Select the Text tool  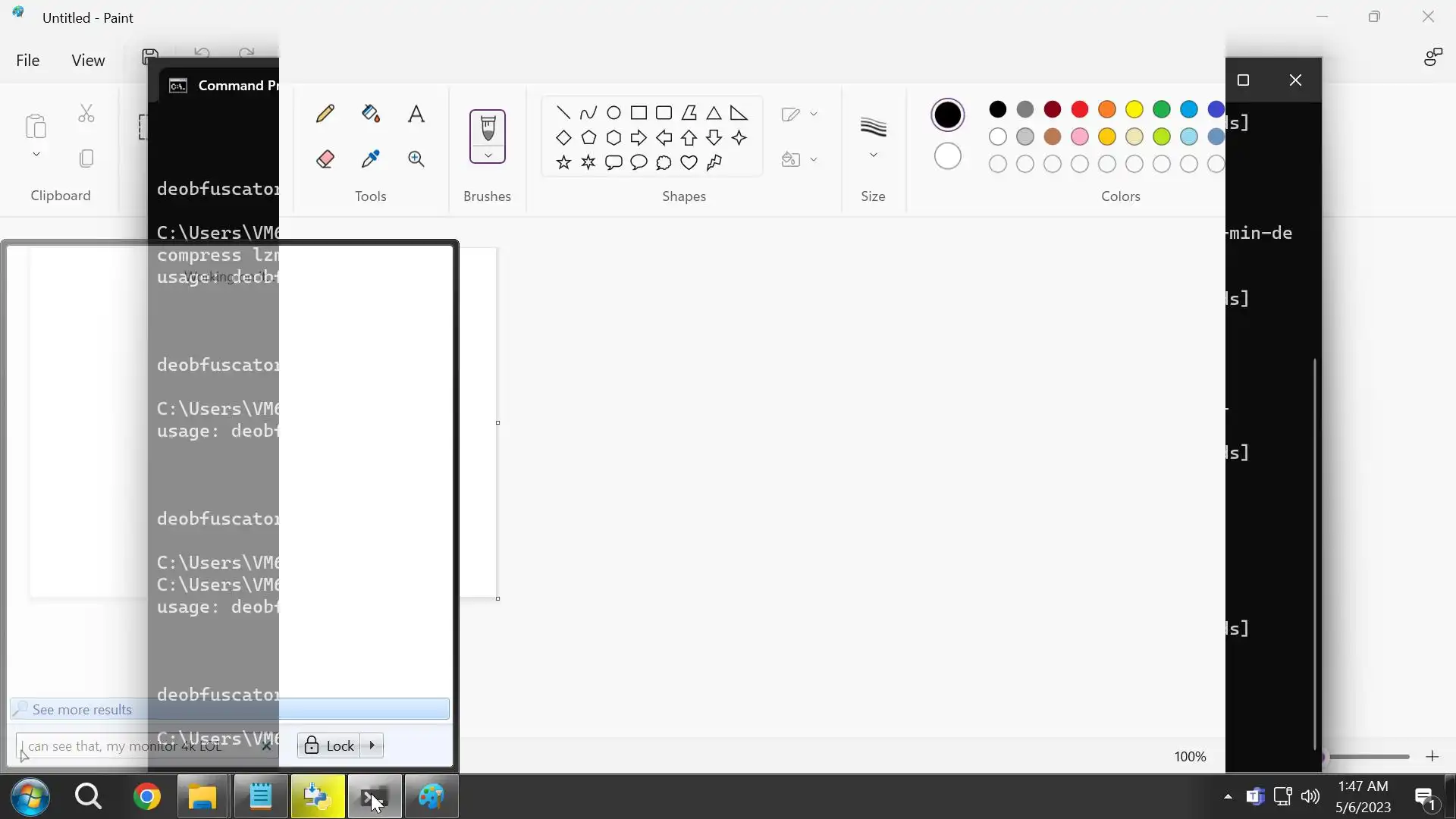[416, 114]
